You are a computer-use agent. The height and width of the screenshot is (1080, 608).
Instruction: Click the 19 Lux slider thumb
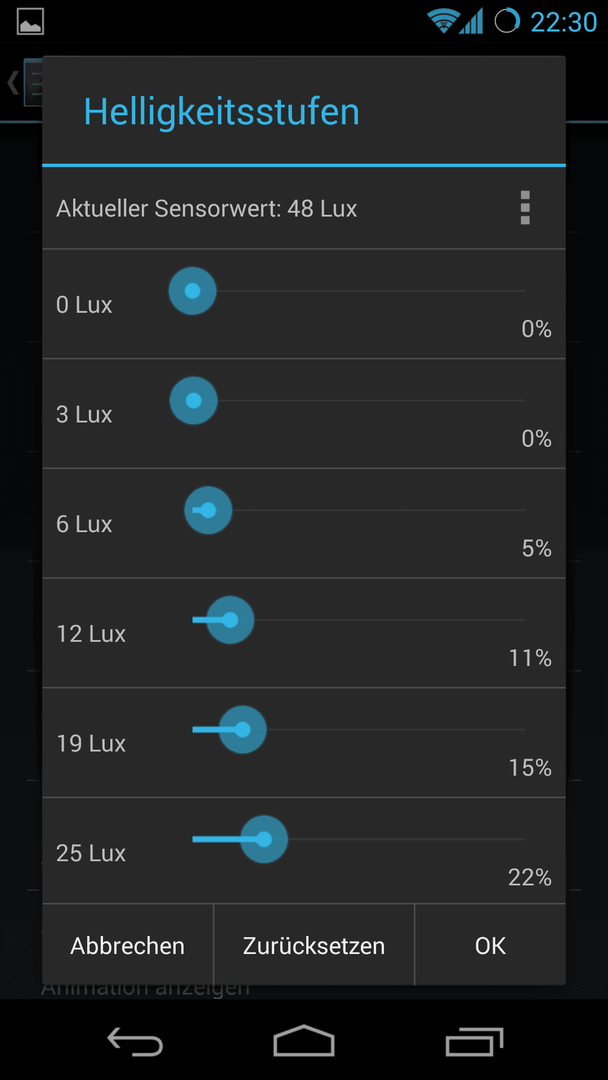tap(242, 729)
